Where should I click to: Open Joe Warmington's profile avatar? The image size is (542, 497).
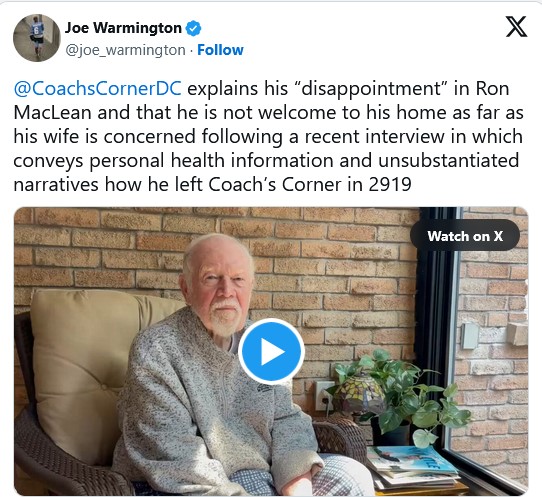(x=37, y=38)
